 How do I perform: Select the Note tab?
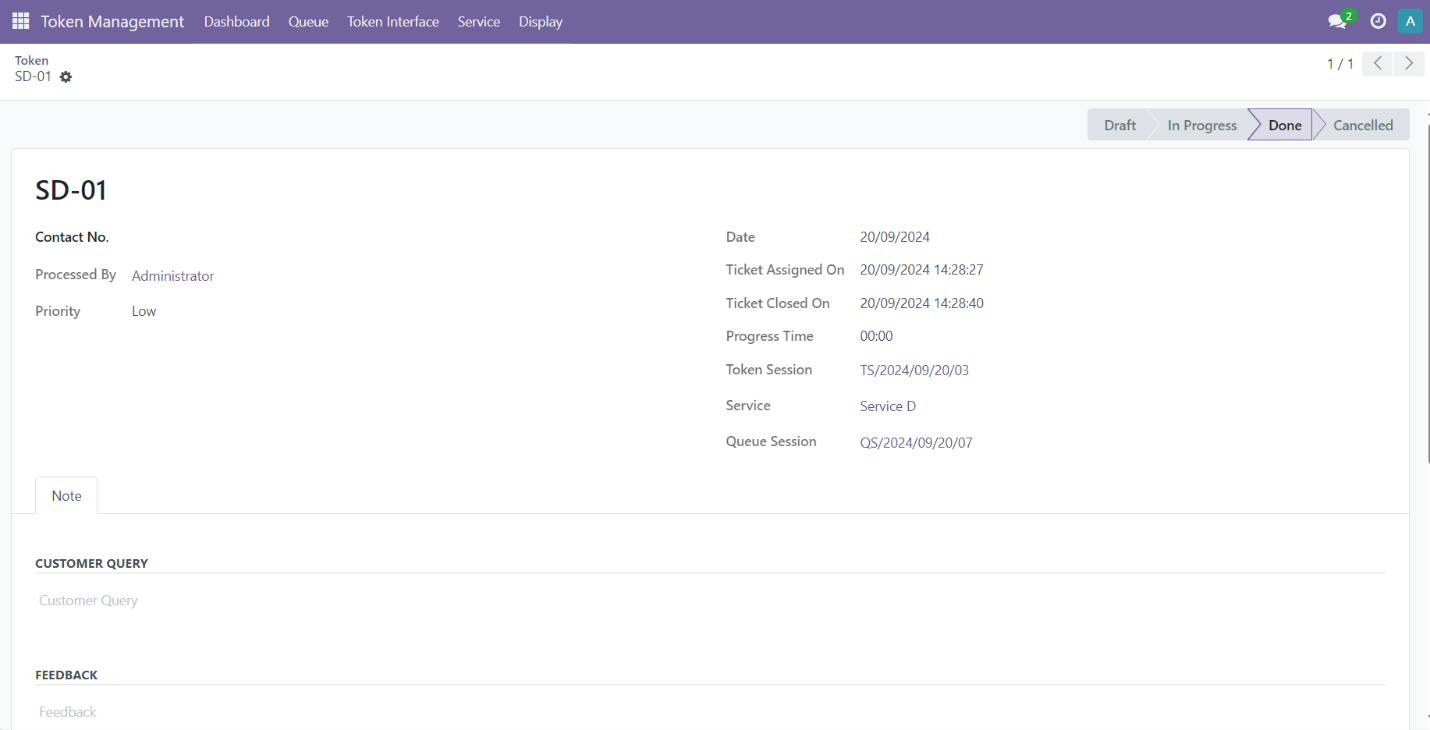pos(67,496)
